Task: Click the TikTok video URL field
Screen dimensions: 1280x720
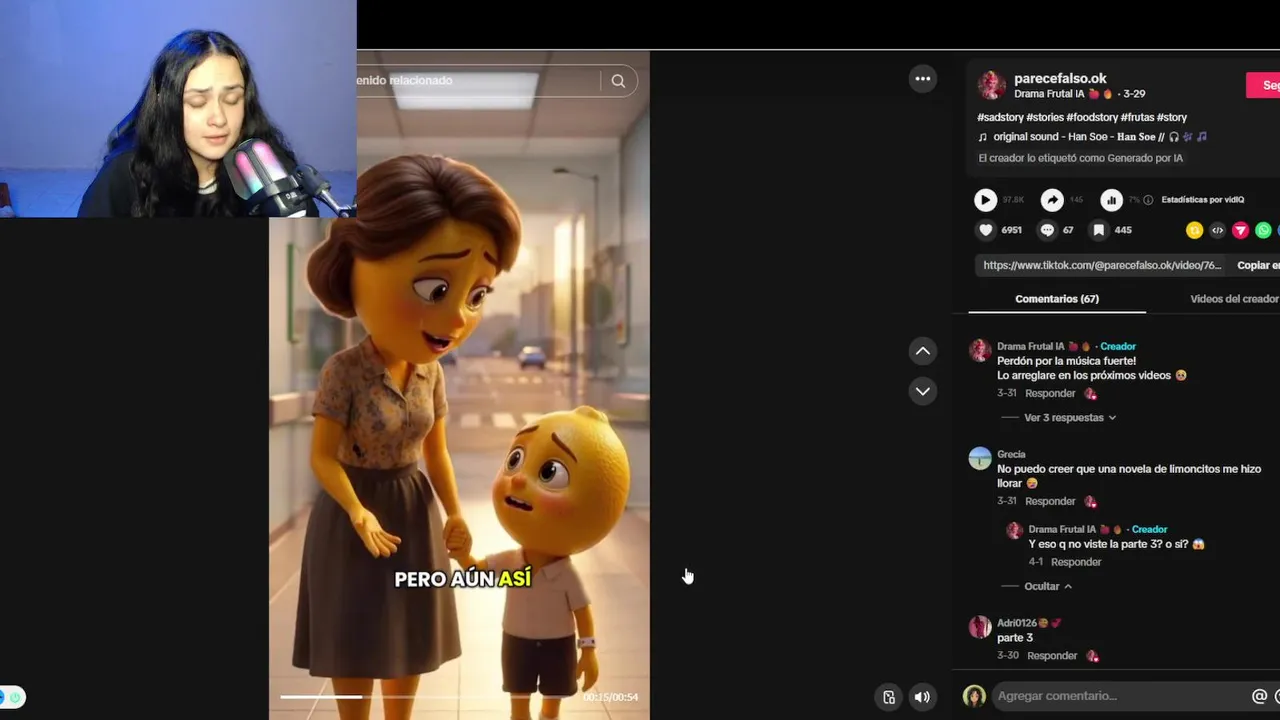Action: click(1102, 265)
